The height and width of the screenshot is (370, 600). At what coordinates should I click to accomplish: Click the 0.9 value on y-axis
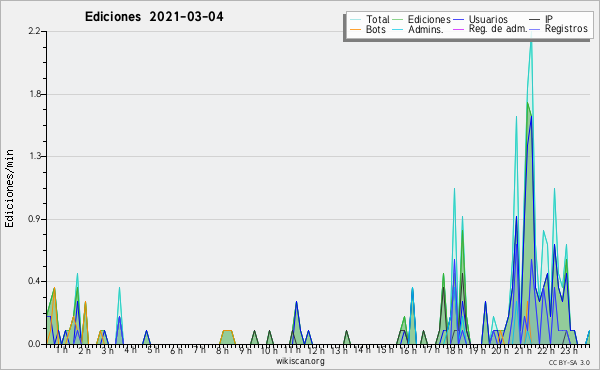click(34, 219)
